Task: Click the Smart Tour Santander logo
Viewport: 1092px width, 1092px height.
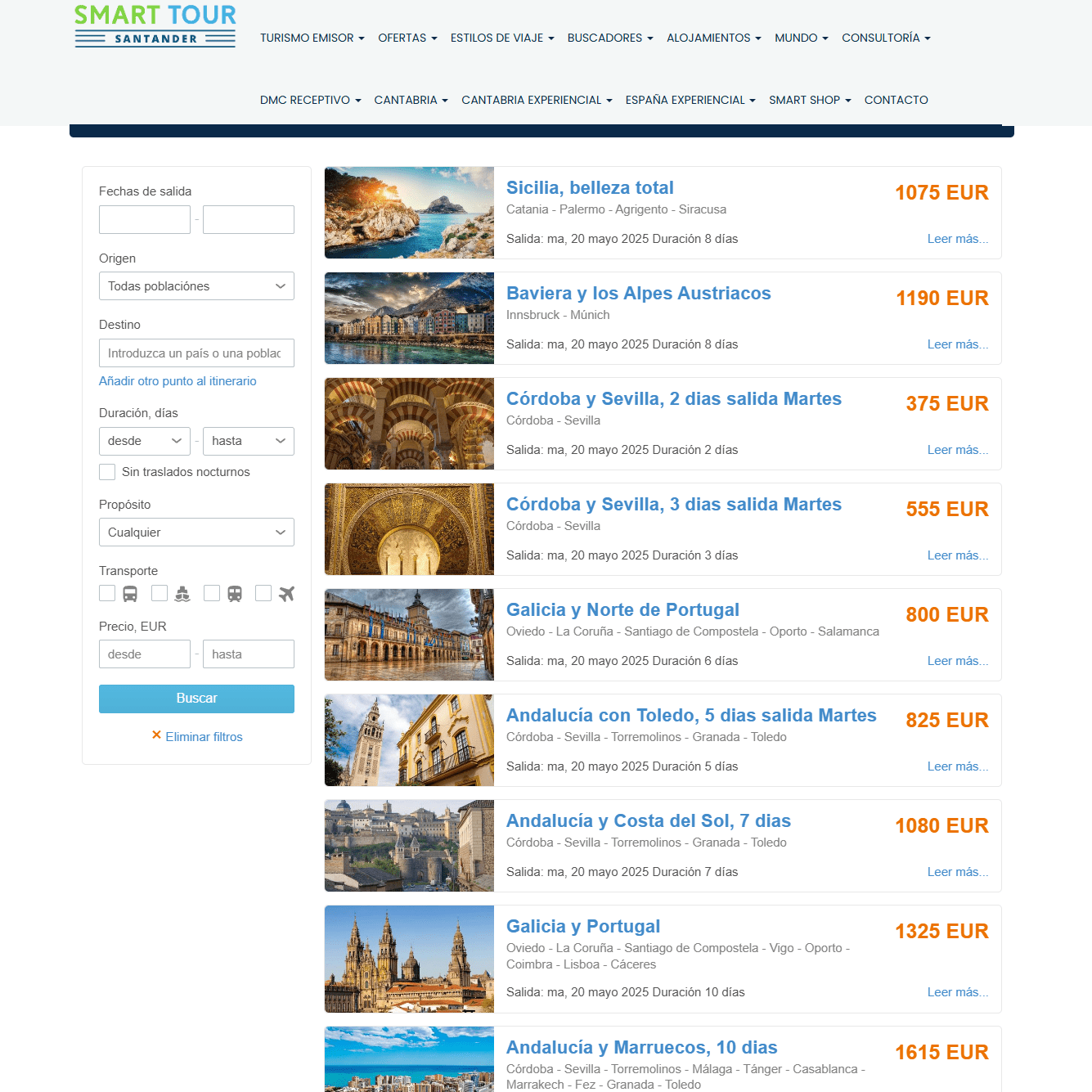Action: [x=155, y=26]
